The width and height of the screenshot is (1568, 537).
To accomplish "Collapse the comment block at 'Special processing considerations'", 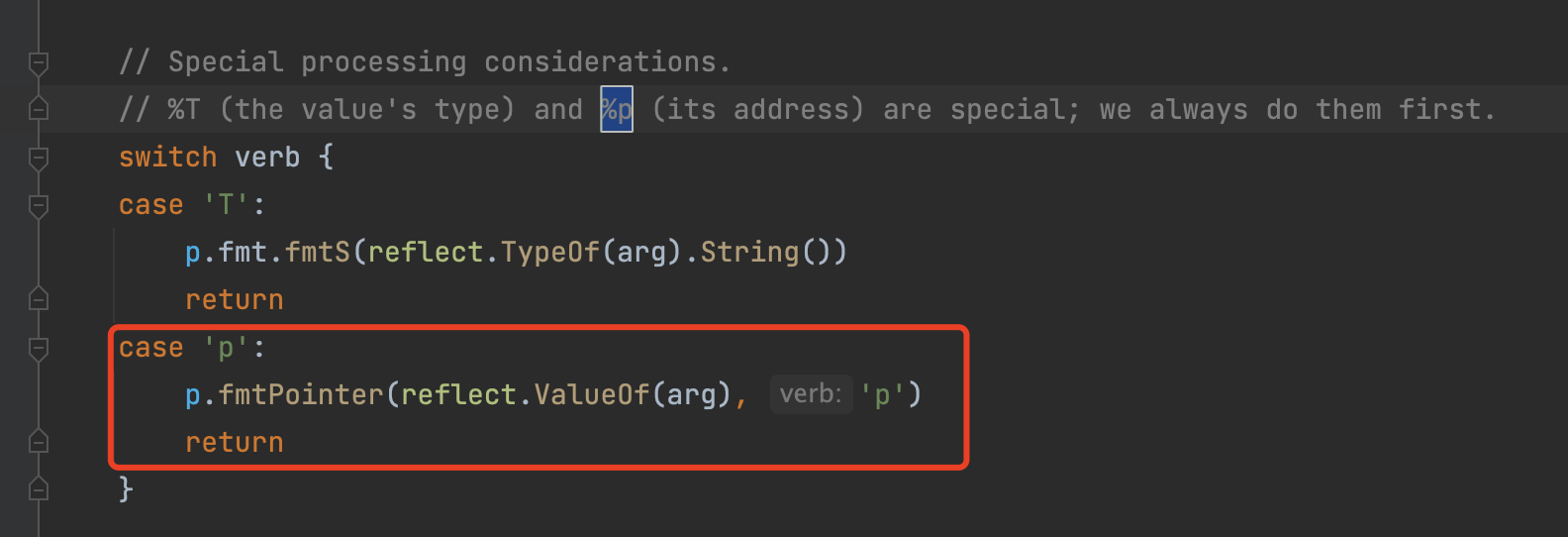I will click(x=39, y=63).
